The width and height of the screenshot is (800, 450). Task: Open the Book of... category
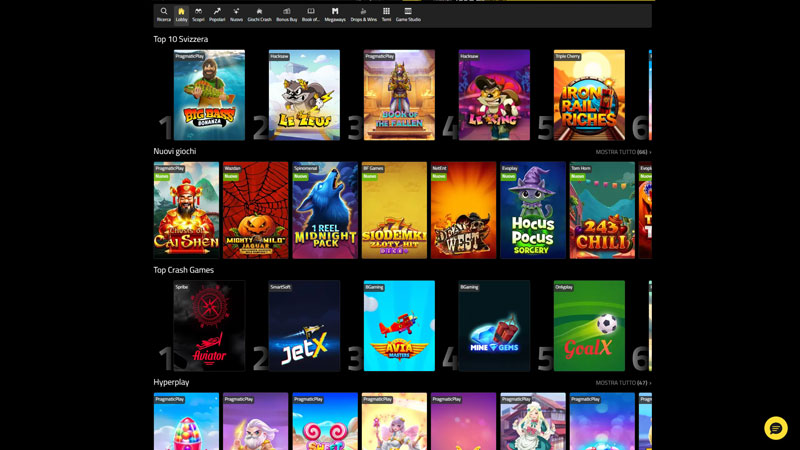(311, 15)
